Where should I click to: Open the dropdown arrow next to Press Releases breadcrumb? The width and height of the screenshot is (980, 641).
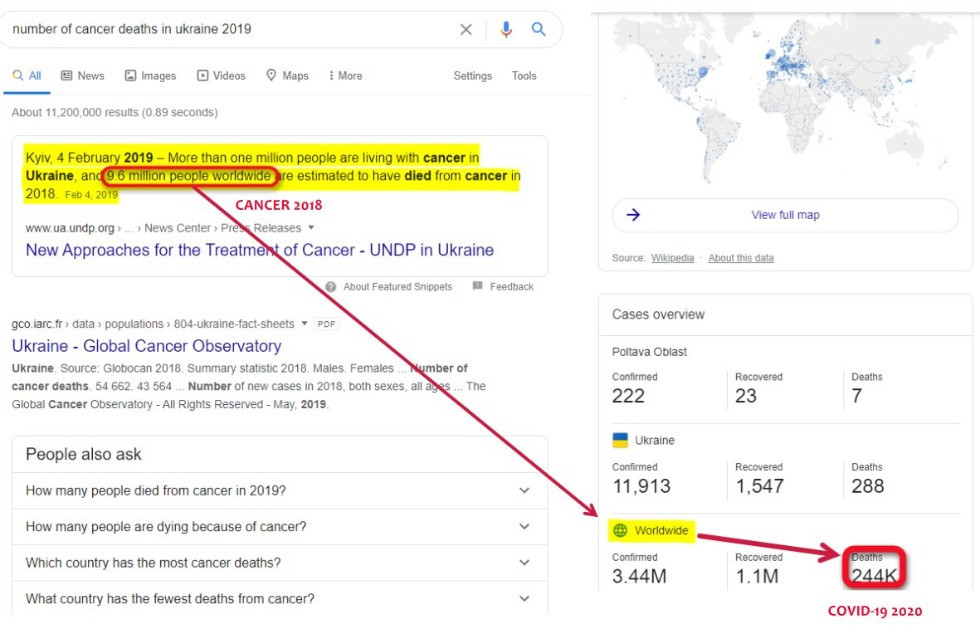point(311,228)
